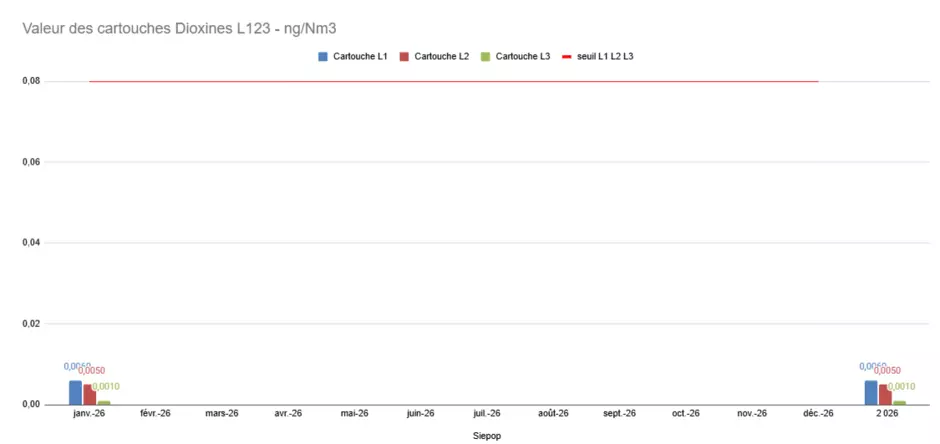Select the 'juin-26' x-axis label
The image size is (940, 444).
tap(420, 413)
